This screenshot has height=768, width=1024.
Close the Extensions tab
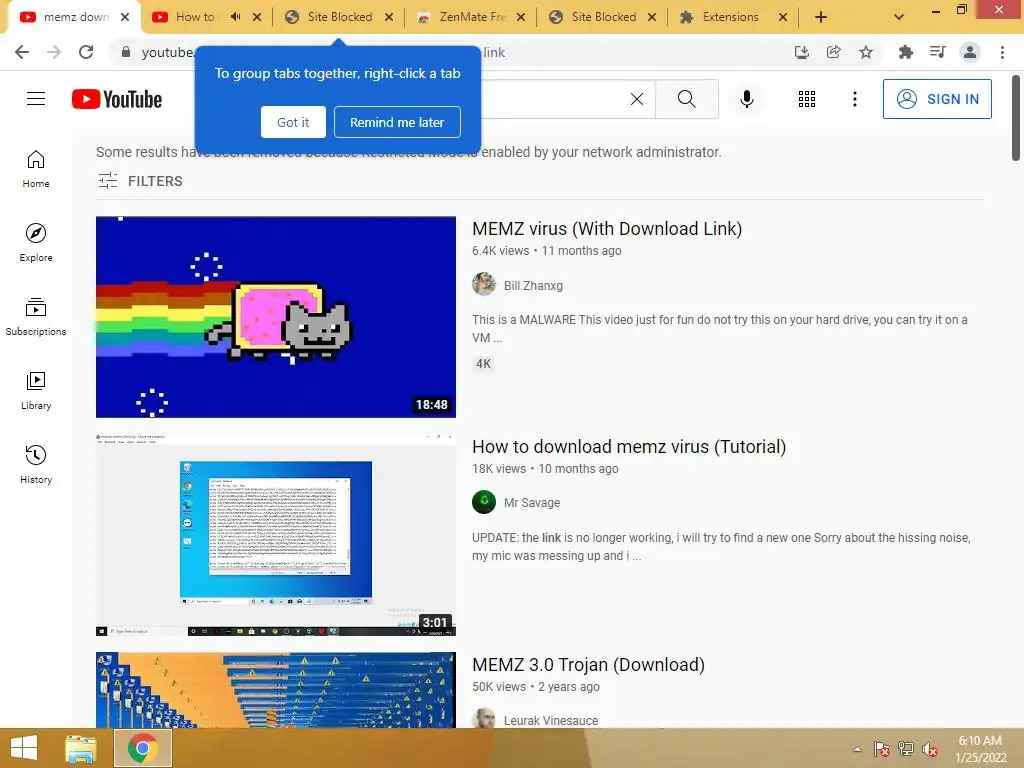[783, 17]
